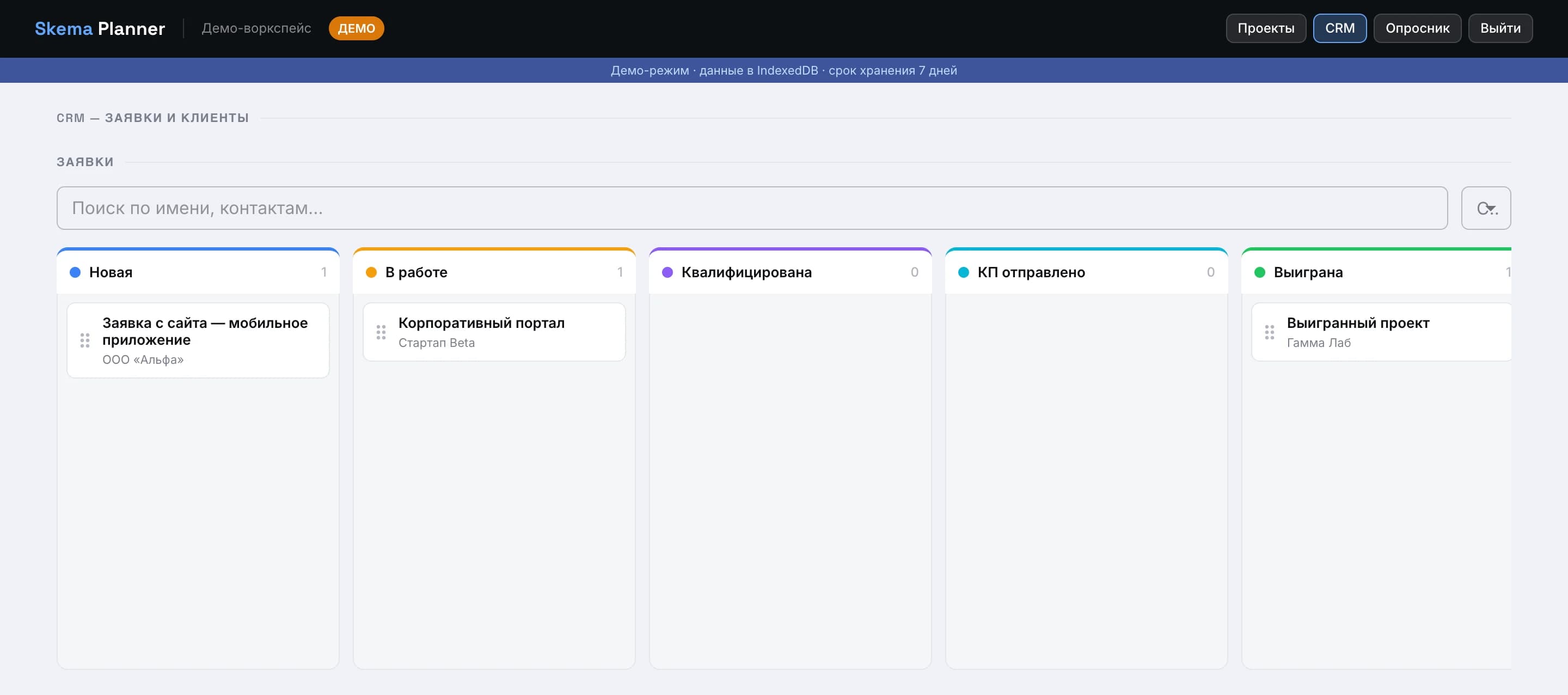
Task: Click the orange status dot next to В работе
Action: pyautogui.click(x=371, y=272)
